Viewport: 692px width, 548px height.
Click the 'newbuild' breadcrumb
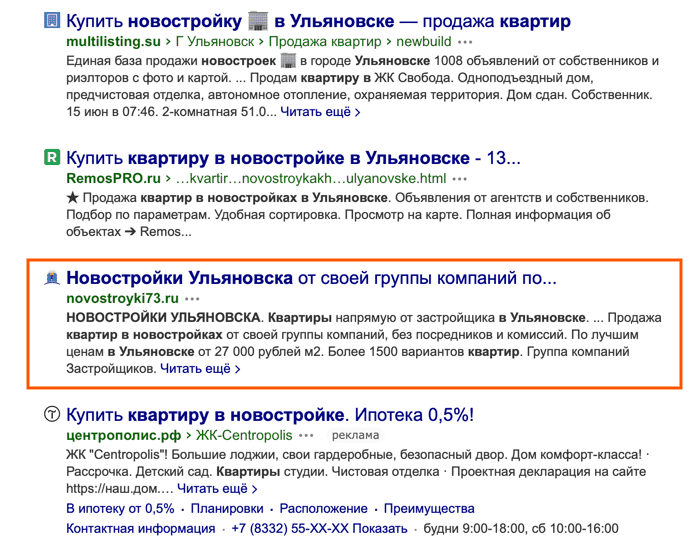(x=424, y=41)
